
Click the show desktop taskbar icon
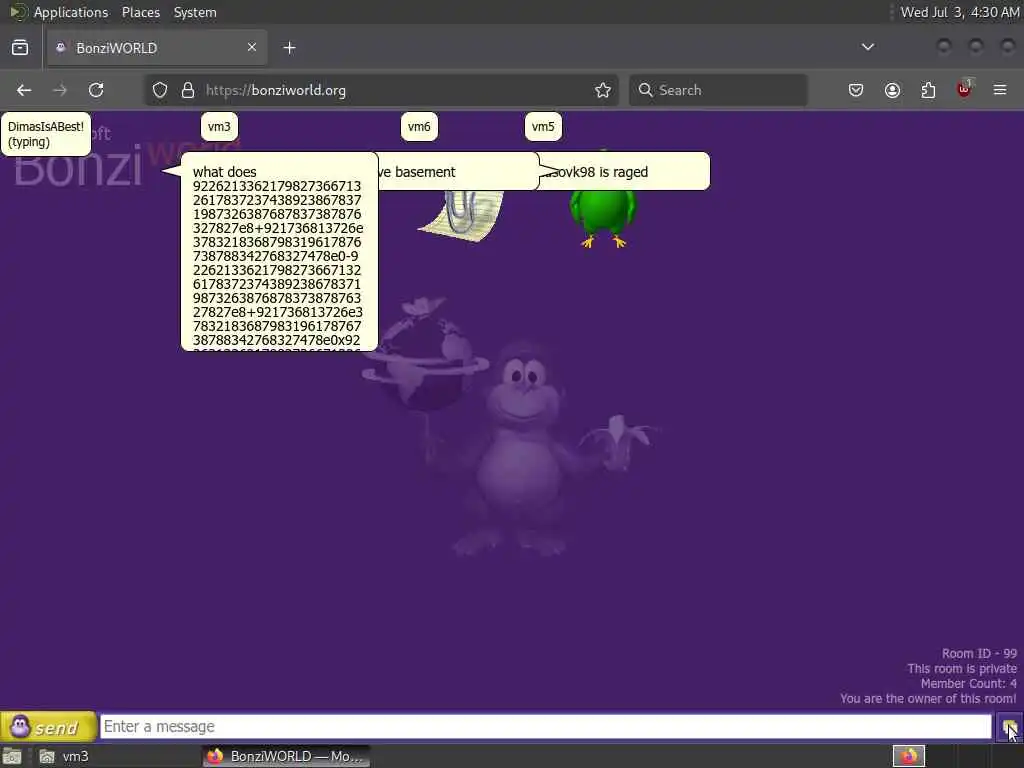[x=12, y=756]
